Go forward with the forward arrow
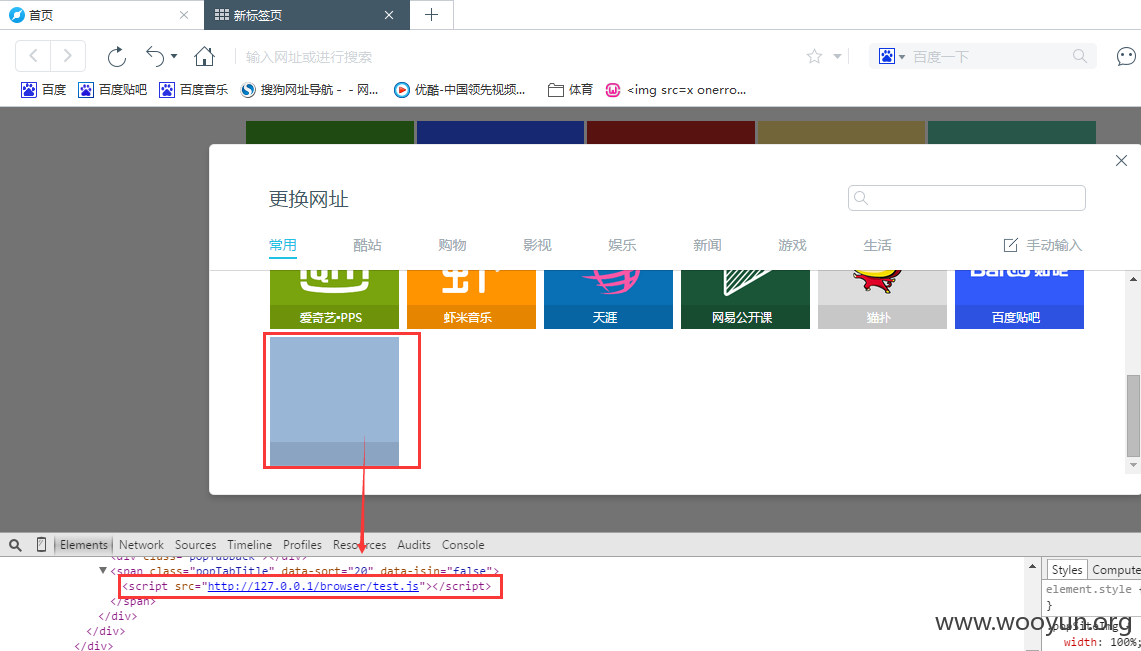 point(68,56)
